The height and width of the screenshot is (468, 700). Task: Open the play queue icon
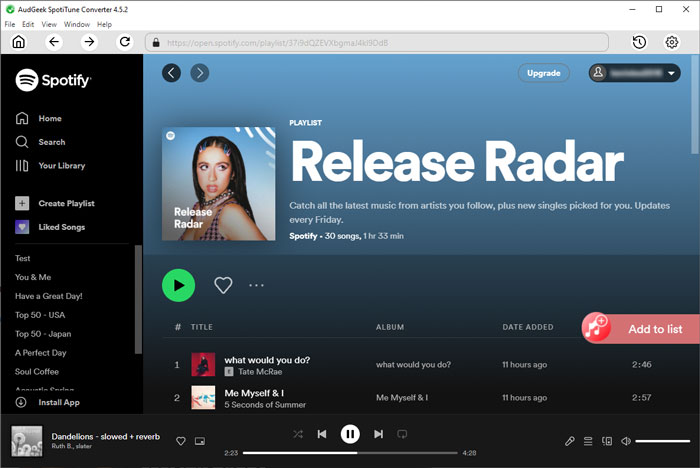click(588, 441)
